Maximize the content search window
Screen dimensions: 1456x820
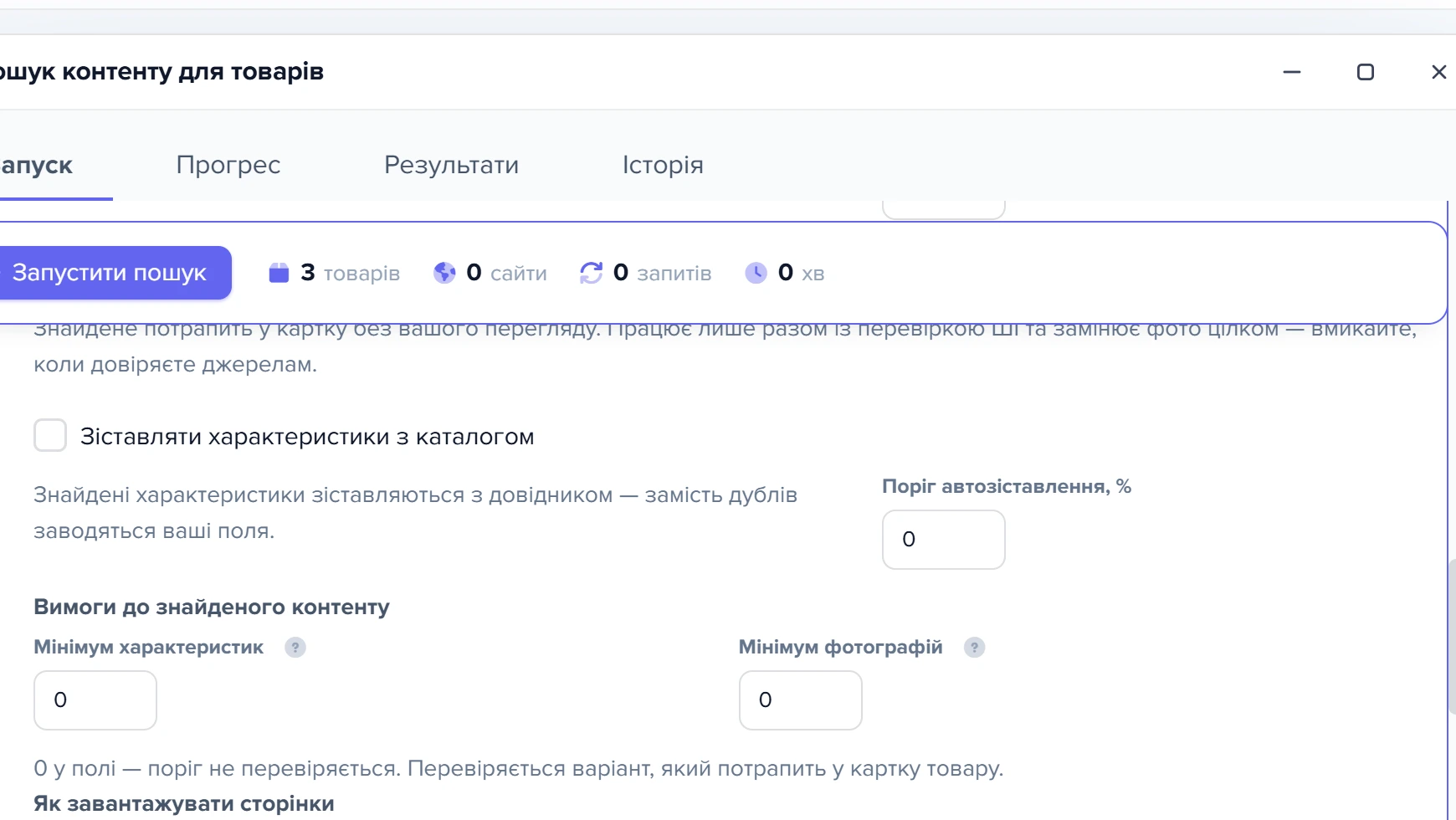click(x=1366, y=72)
